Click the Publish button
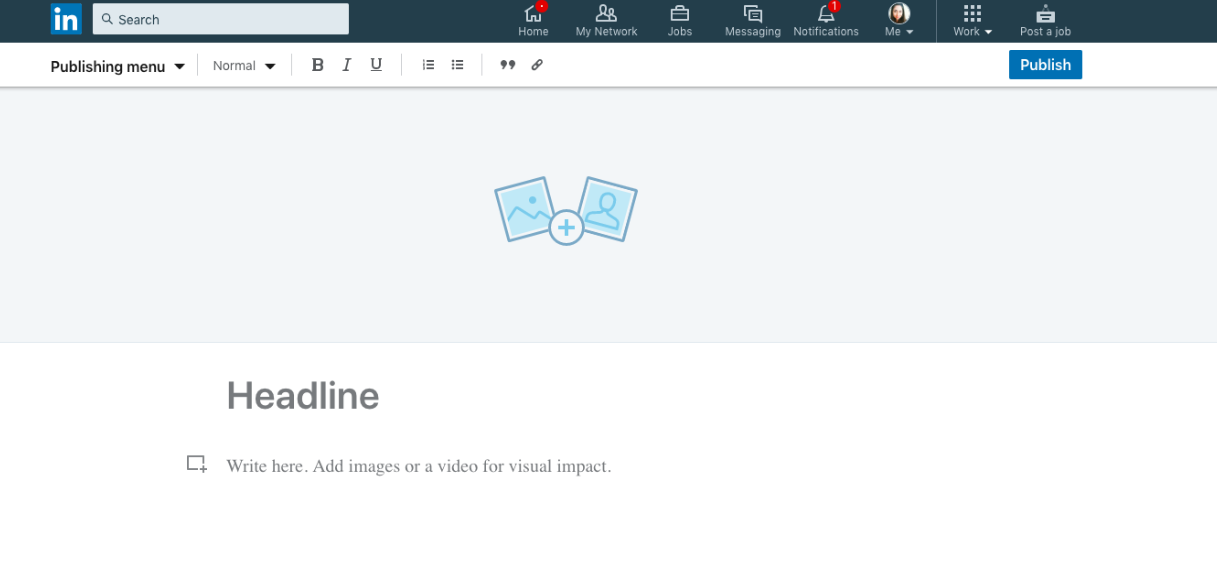1217x583 pixels. tap(1045, 65)
